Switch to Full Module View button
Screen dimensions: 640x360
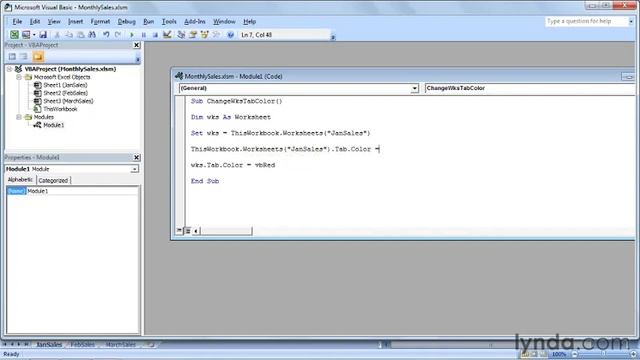pos(188,231)
